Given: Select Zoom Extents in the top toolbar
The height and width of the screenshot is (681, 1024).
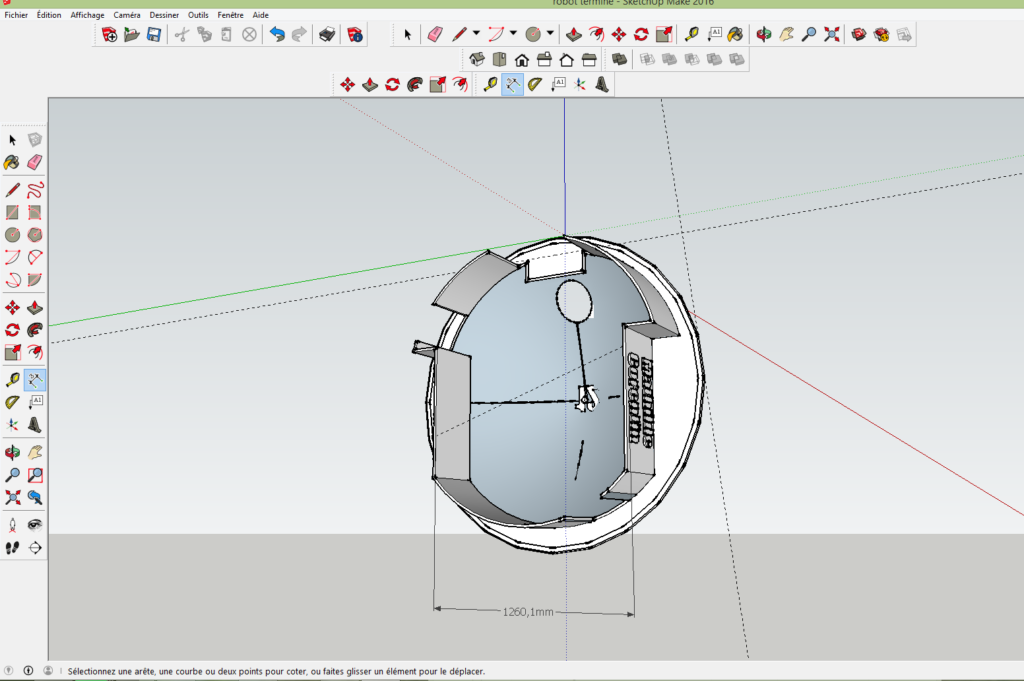Looking at the screenshot, I should (831, 35).
